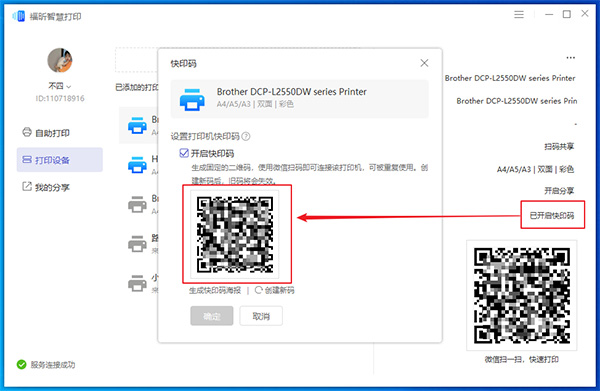
Task: Select the first blue printer in list
Action: coord(137,125)
